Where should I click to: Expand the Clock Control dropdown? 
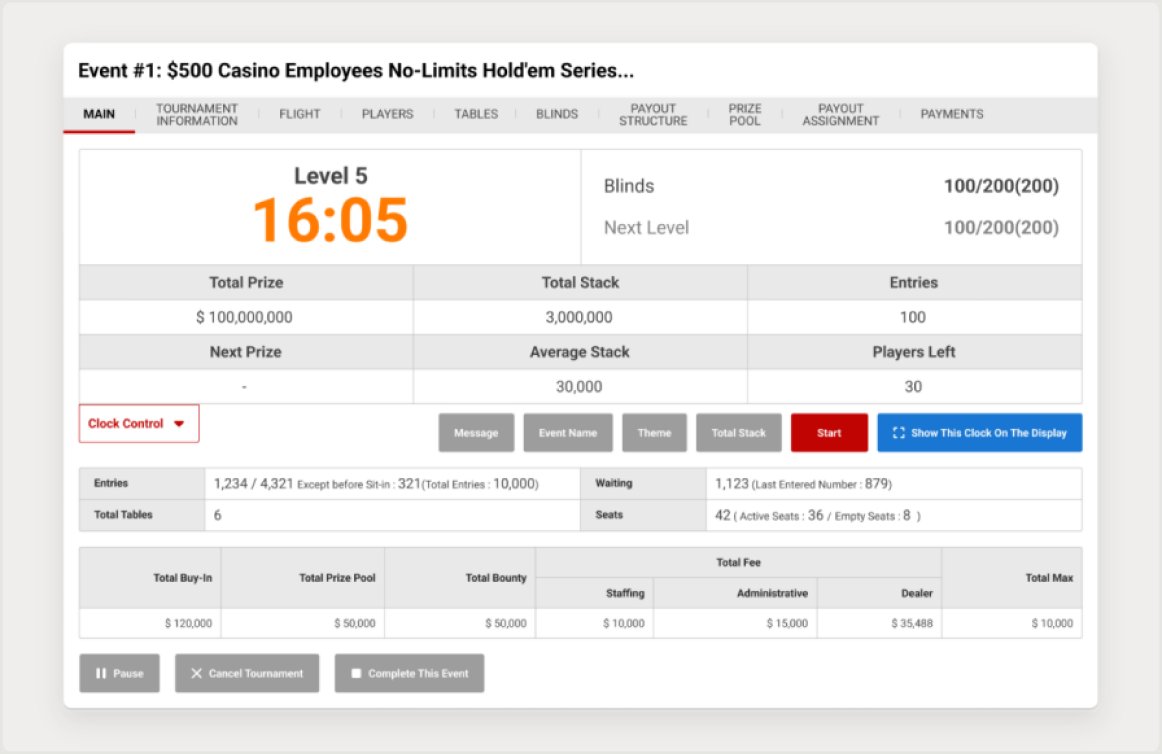139,423
